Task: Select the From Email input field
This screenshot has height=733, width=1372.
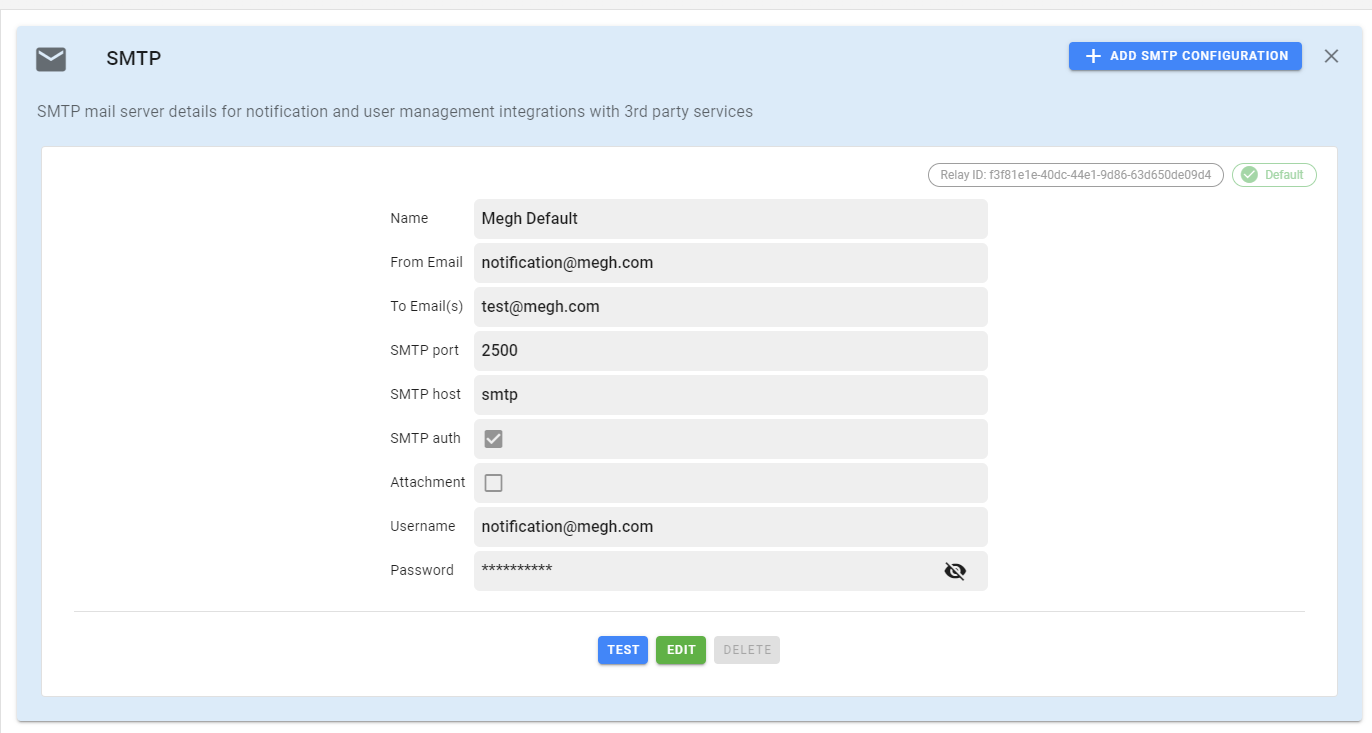Action: tap(730, 262)
